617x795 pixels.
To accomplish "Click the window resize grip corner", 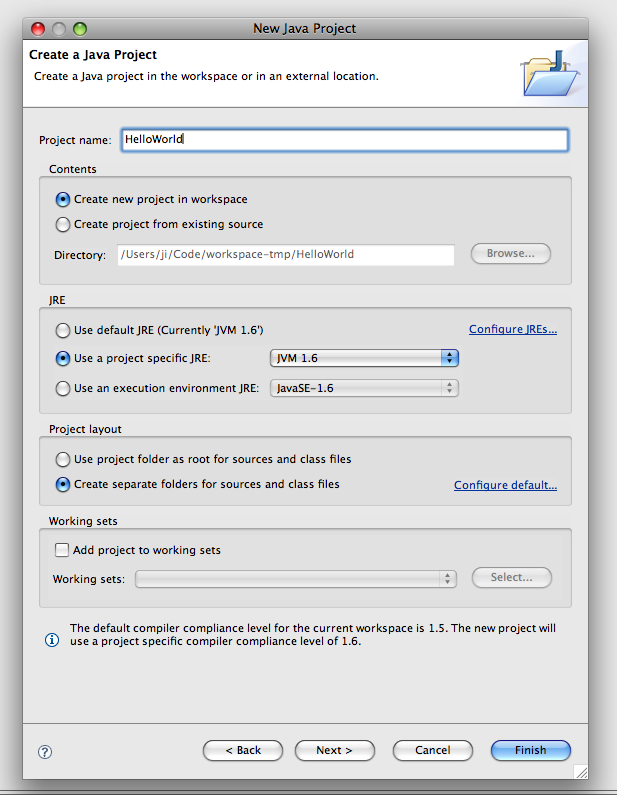I will 581,772.
